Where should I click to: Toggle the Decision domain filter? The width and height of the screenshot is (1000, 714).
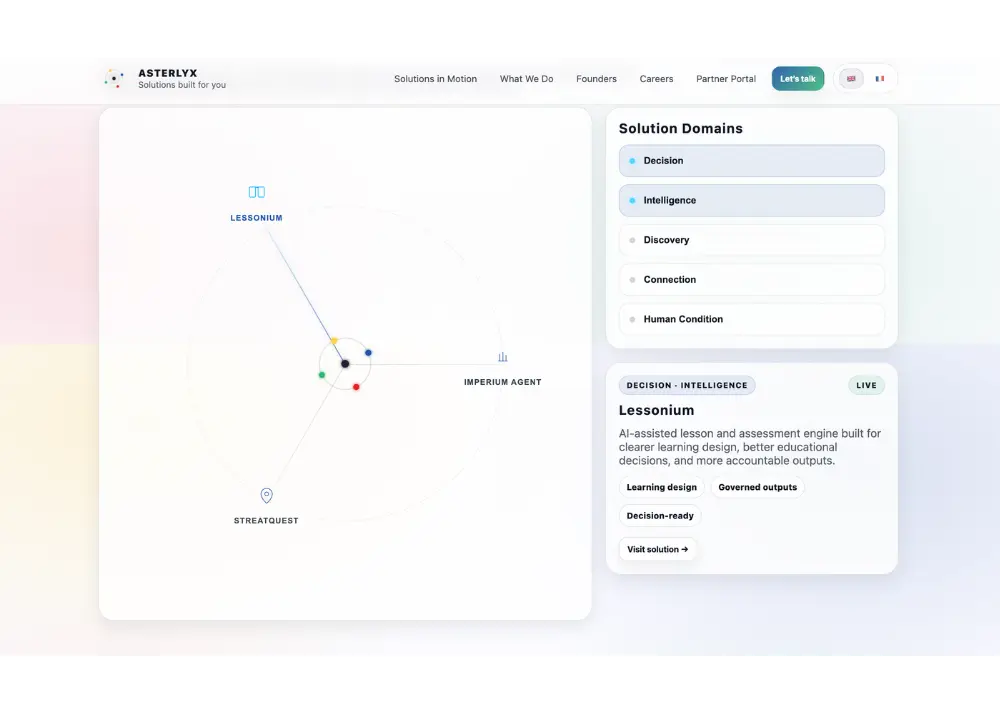[751, 161]
